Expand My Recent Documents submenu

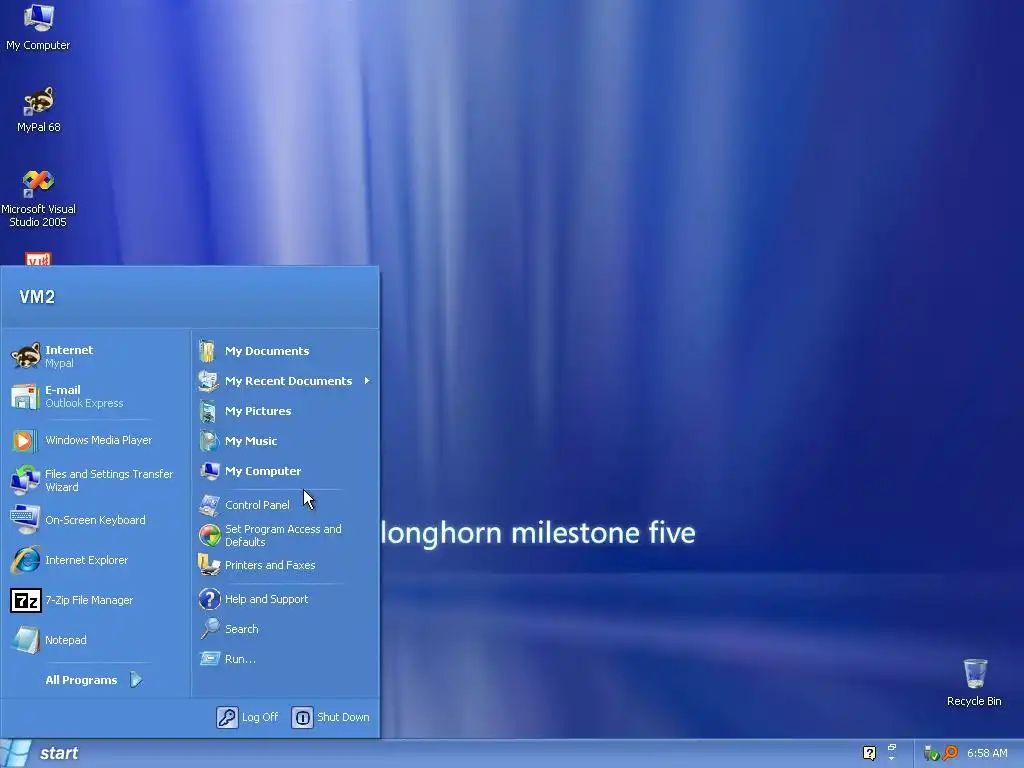(x=285, y=381)
